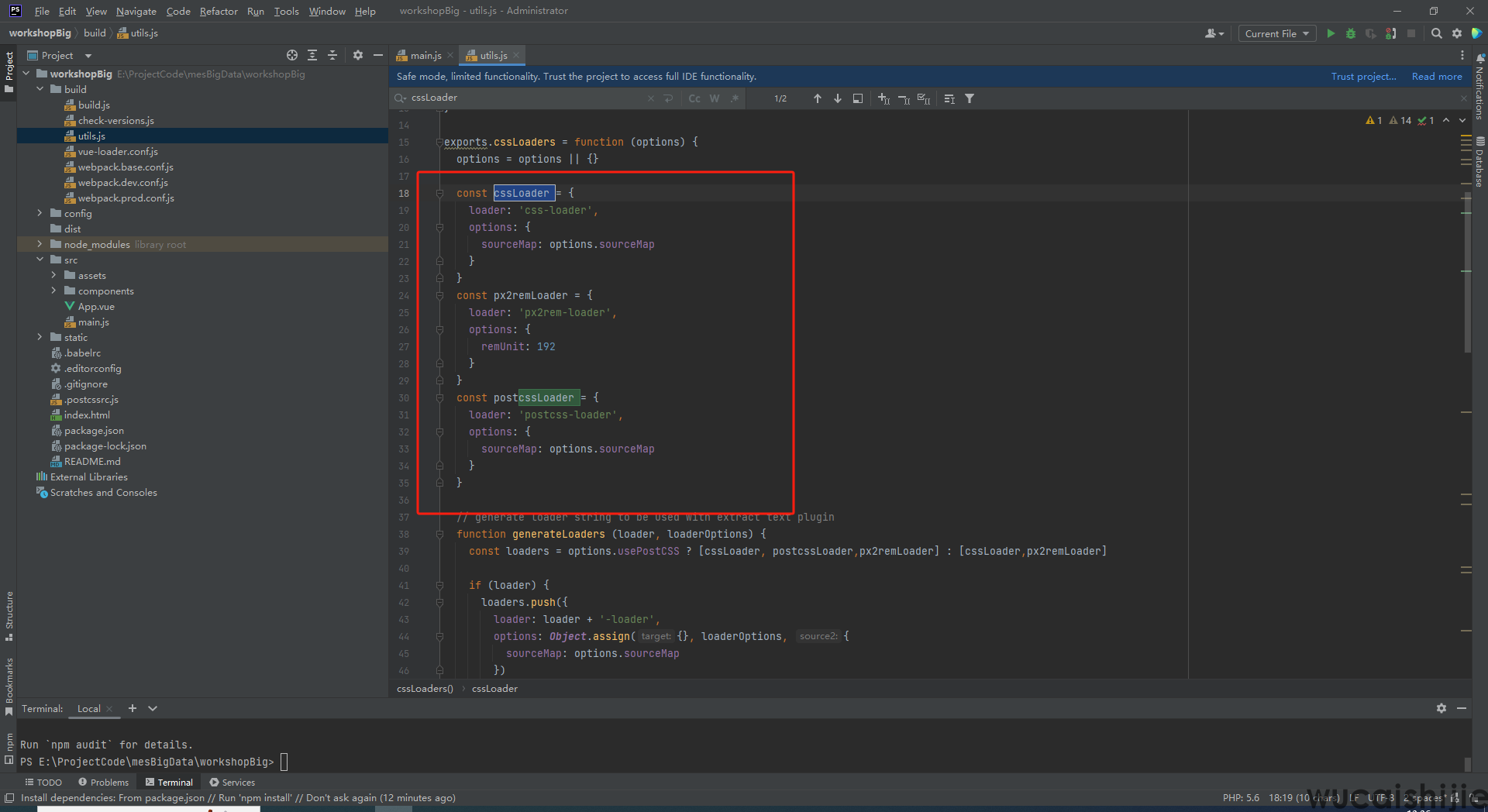Collapse the src folder
This screenshot has width=1488, height=812.
[40, 260]
